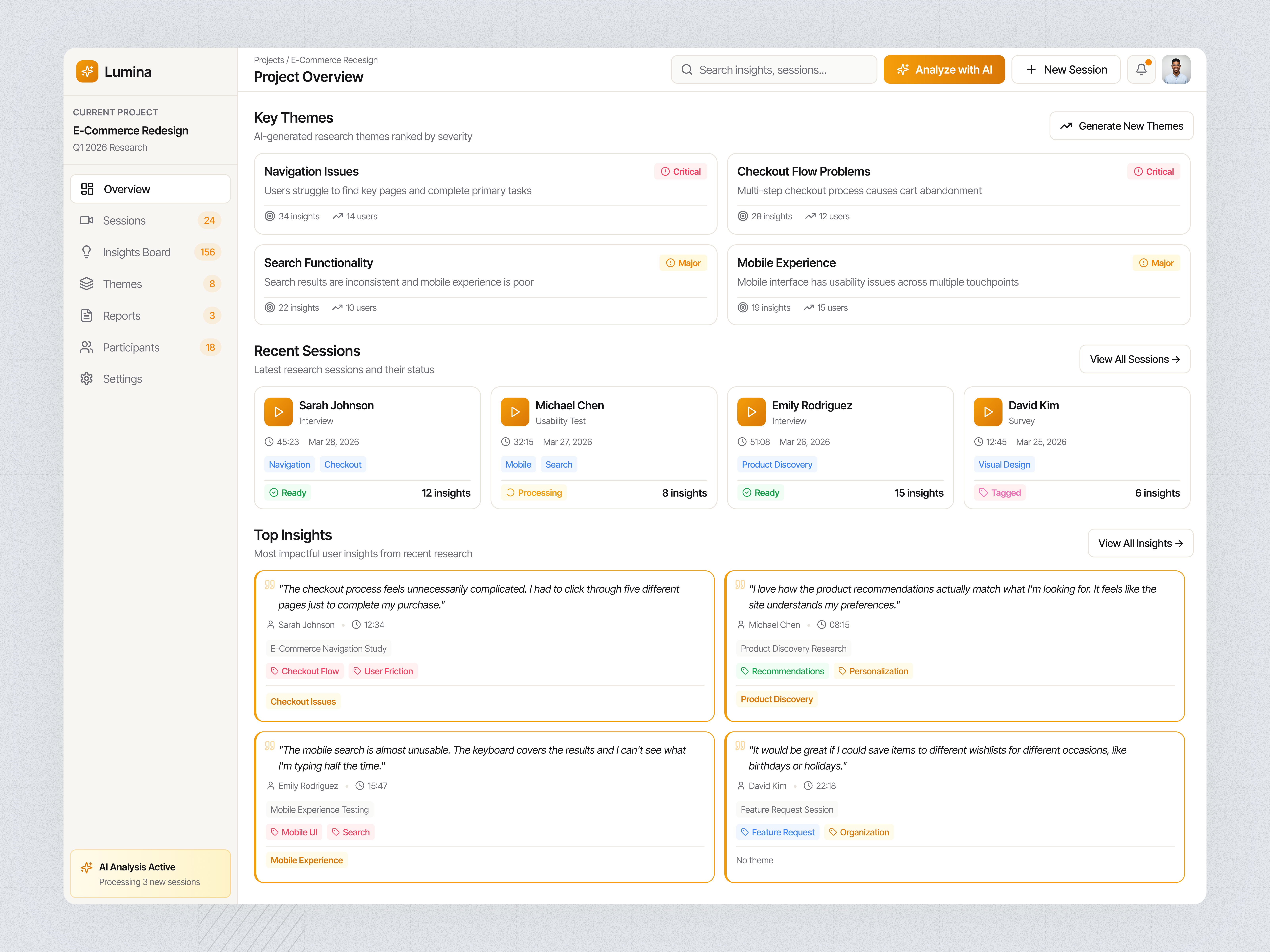
Task: Click the Lumina logo icon
Action: 87,72
